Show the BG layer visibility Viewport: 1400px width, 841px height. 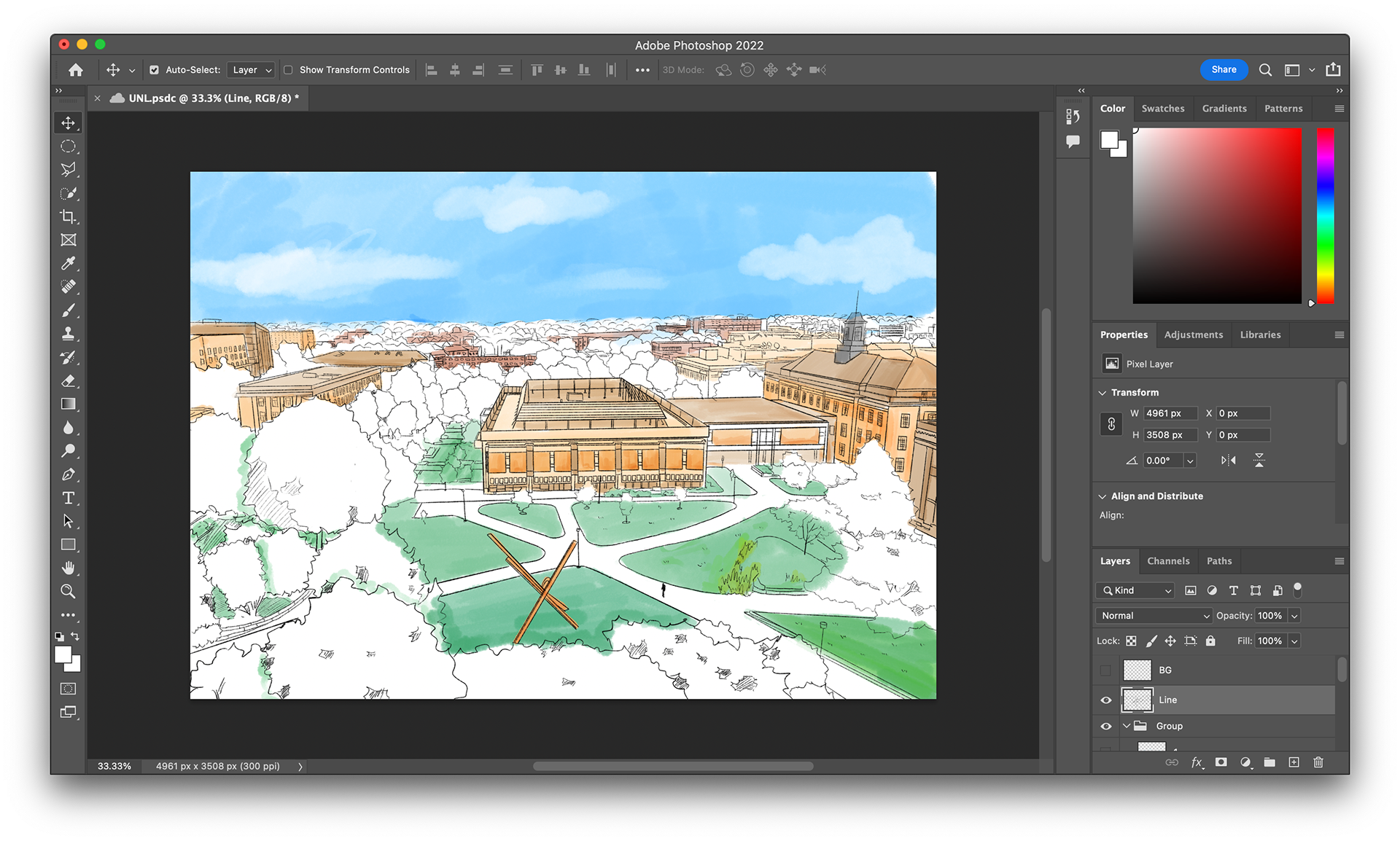click(x=1106, y=670)
